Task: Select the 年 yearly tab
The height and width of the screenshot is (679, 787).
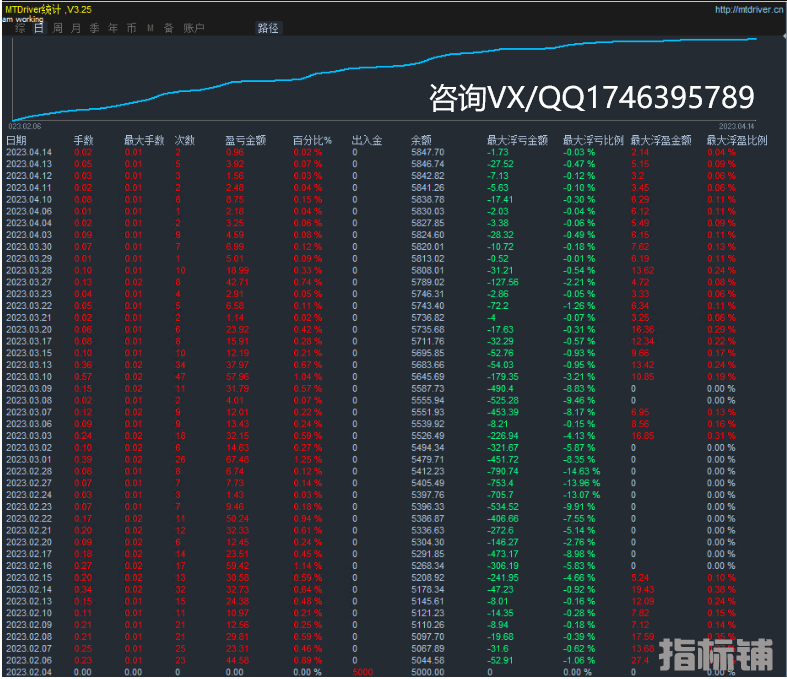Action: tap(113, 29)
